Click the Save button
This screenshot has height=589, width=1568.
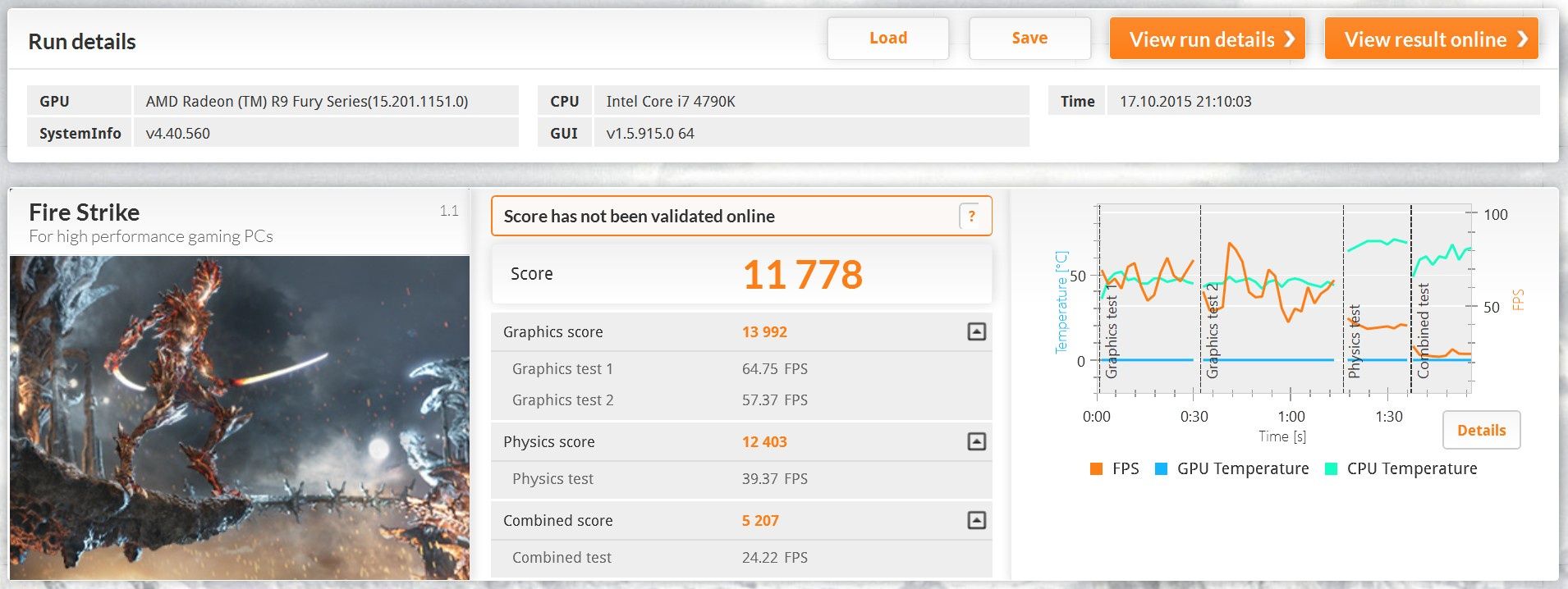point(1029,39)
